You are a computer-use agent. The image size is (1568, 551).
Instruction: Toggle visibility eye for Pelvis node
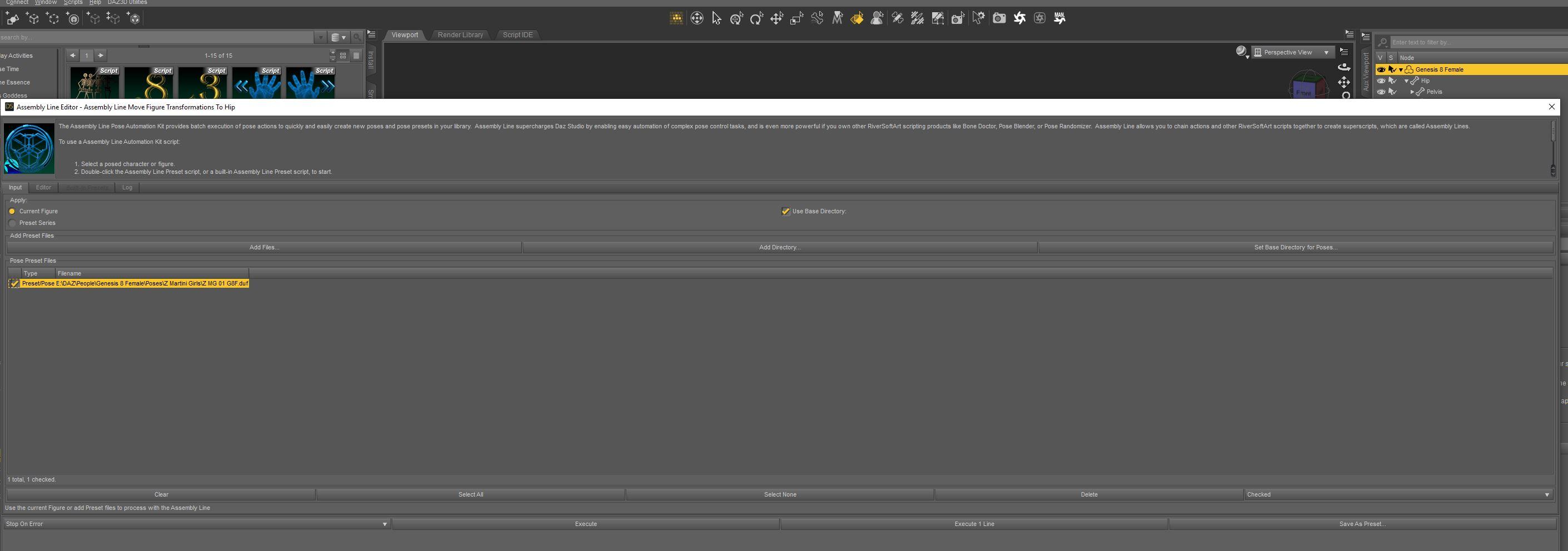[1381, 92]
